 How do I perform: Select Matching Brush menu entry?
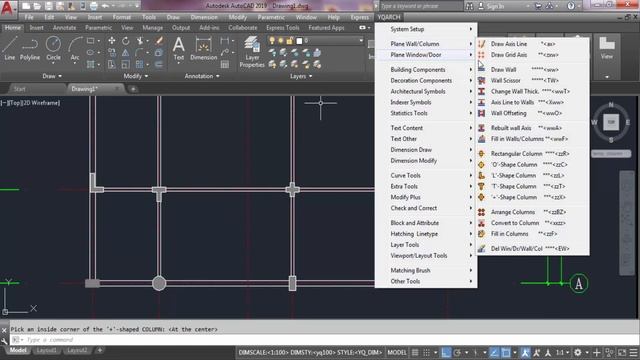[426, 270]
